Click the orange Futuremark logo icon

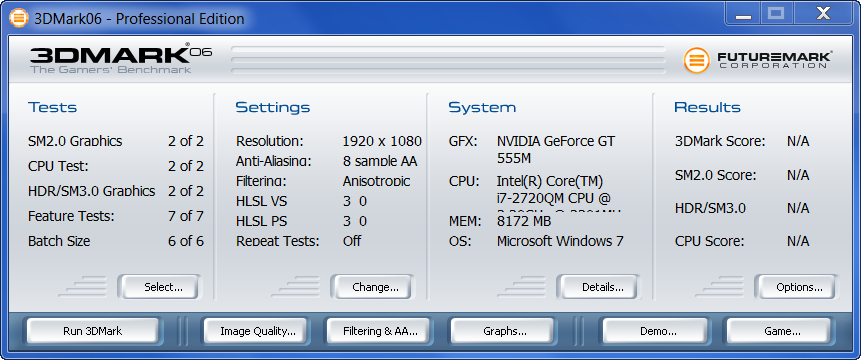(696, 60)
